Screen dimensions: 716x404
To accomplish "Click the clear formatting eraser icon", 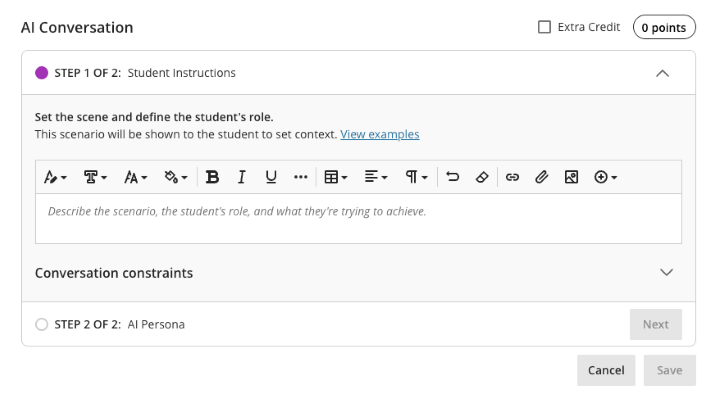I will pyautogui.click(x=482, y=177).
